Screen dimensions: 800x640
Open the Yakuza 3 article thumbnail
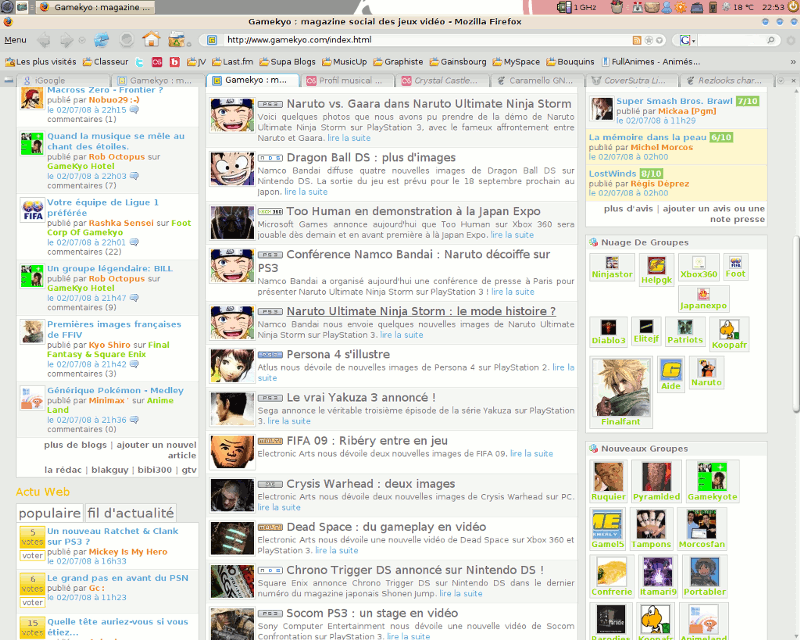[232, 409]
